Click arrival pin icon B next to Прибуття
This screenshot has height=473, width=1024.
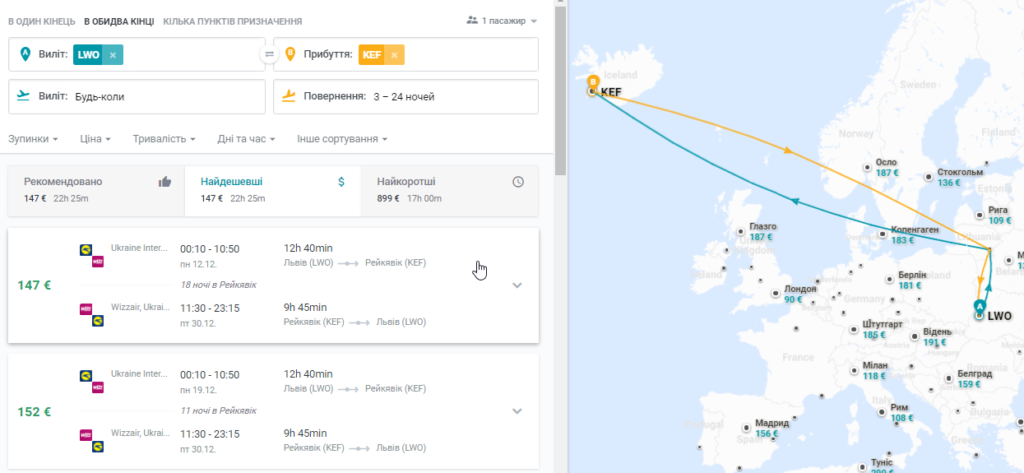291,54
